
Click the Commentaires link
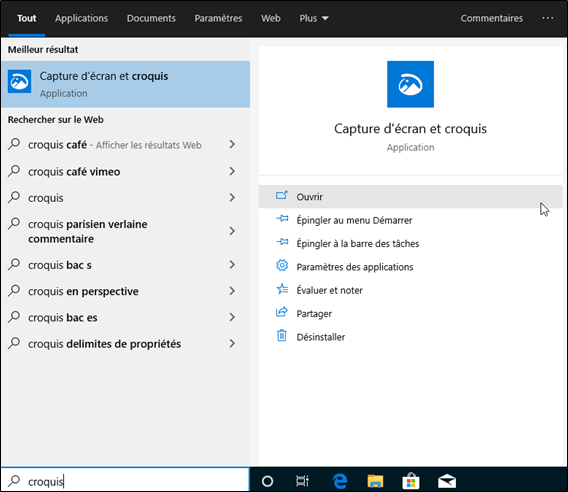492,18
